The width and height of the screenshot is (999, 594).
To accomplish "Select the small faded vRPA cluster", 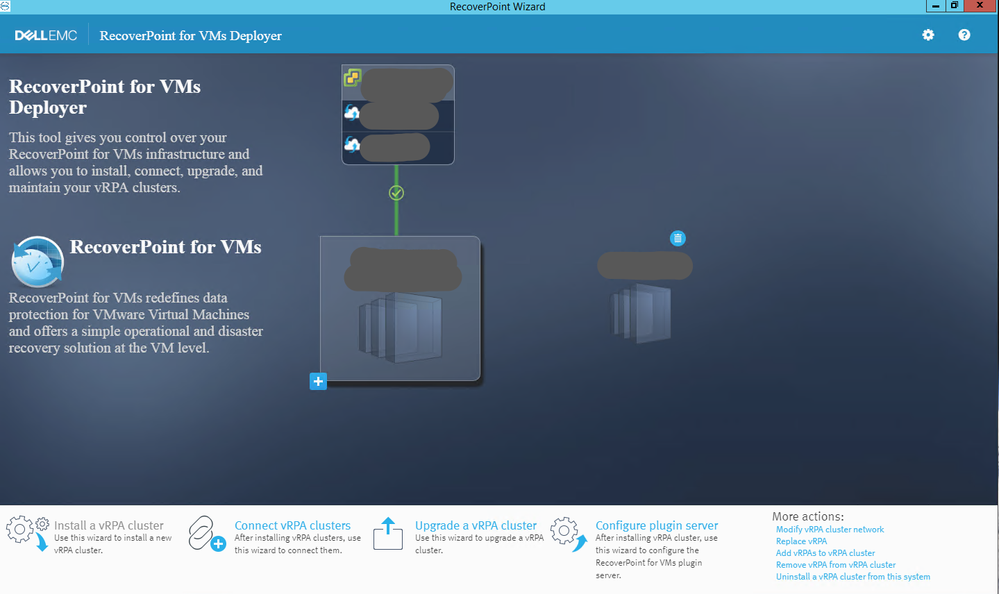I will tap(641, 312).
